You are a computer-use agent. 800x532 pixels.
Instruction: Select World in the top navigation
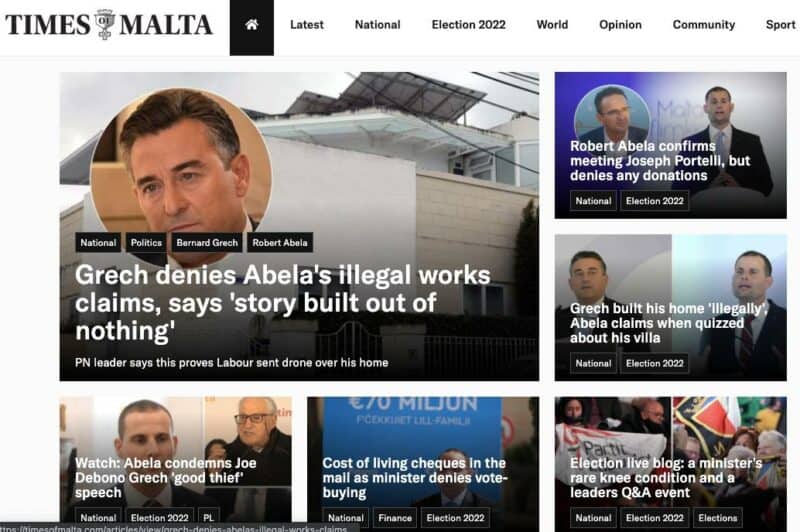pos(552,24)
